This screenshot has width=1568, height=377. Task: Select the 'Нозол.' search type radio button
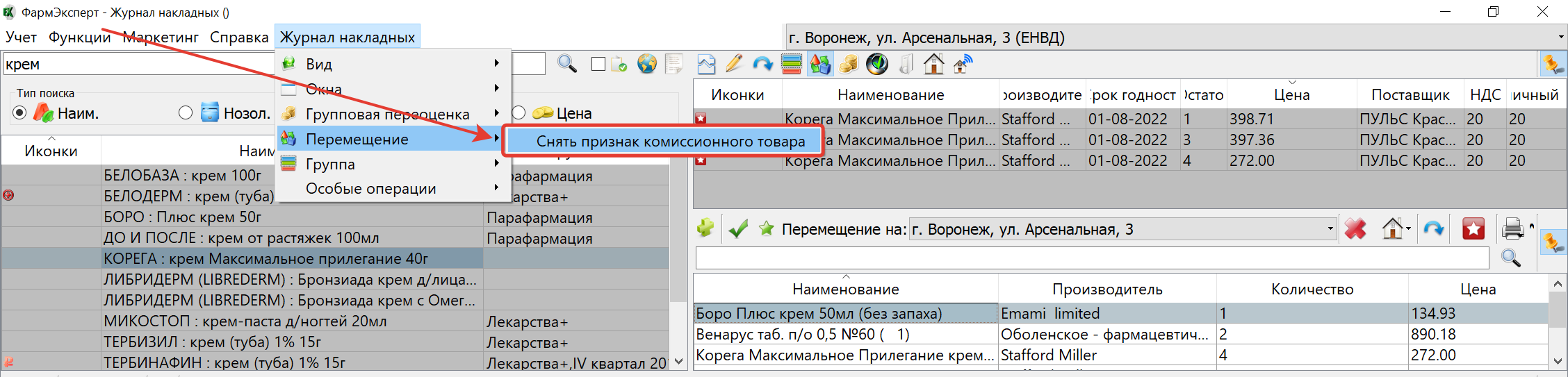point(186,112)
